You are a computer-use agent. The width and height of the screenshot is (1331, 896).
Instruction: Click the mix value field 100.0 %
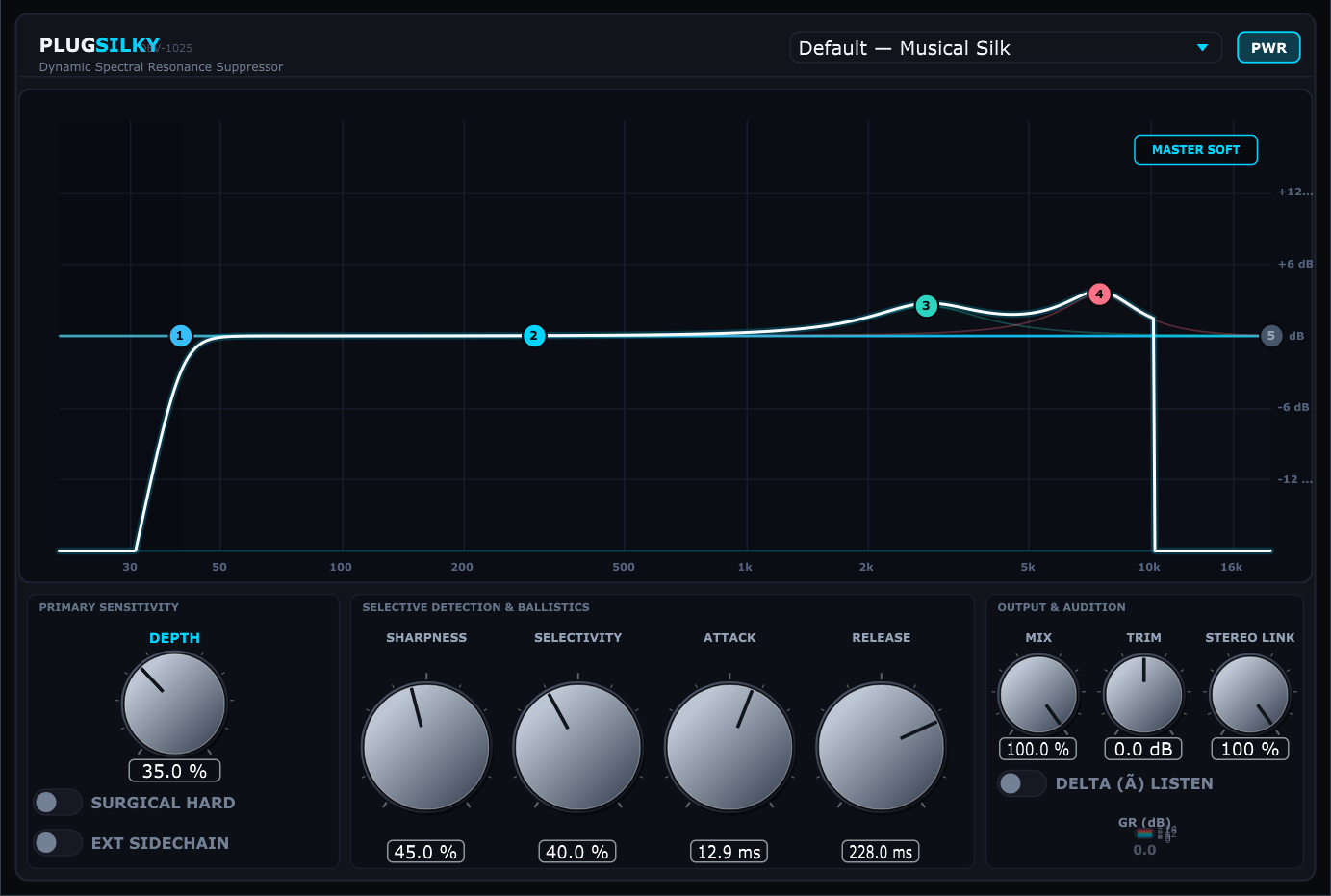click(1038, 749)
